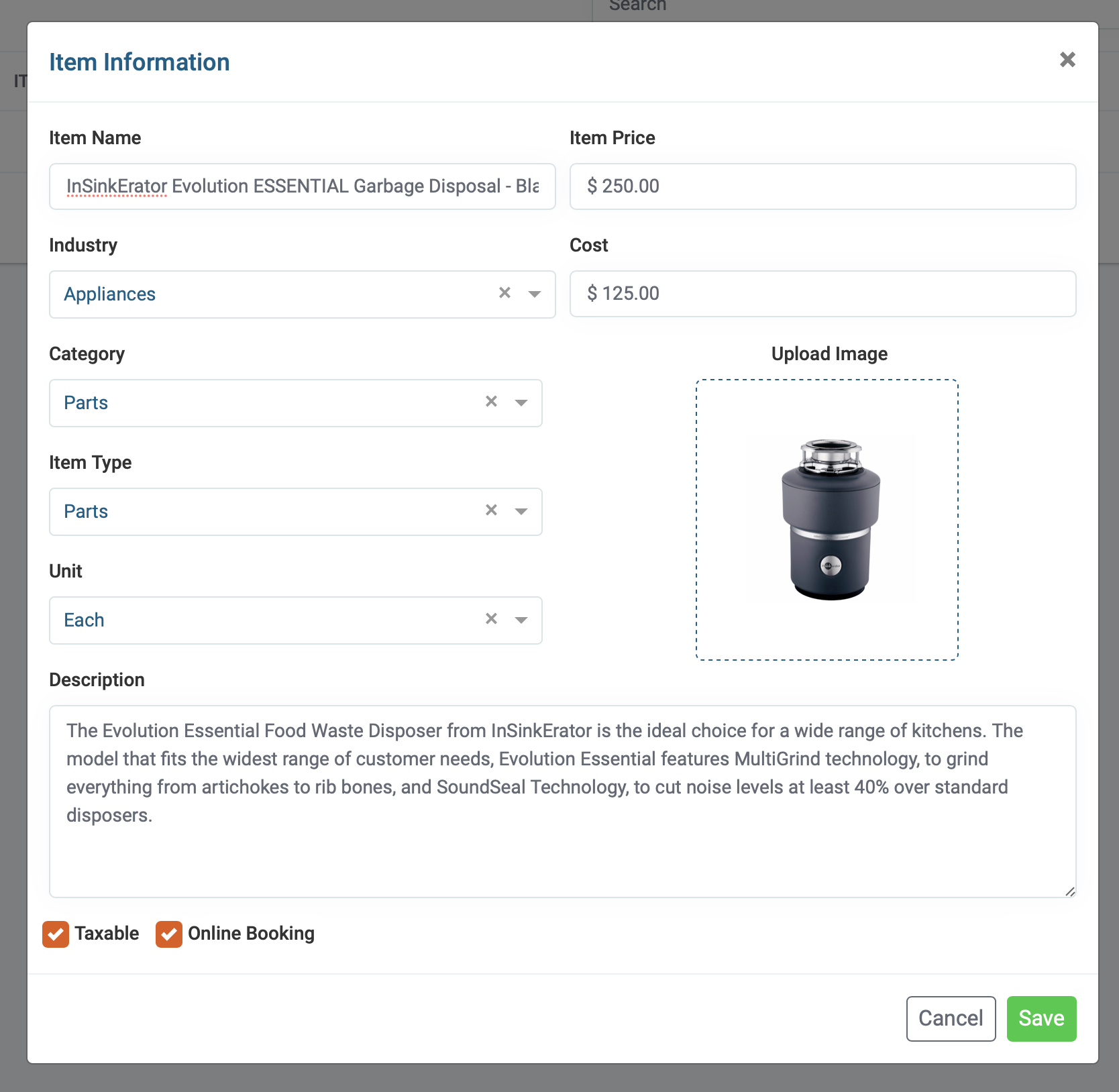Clear the Appliances industry selection

(x=504, y=293)
